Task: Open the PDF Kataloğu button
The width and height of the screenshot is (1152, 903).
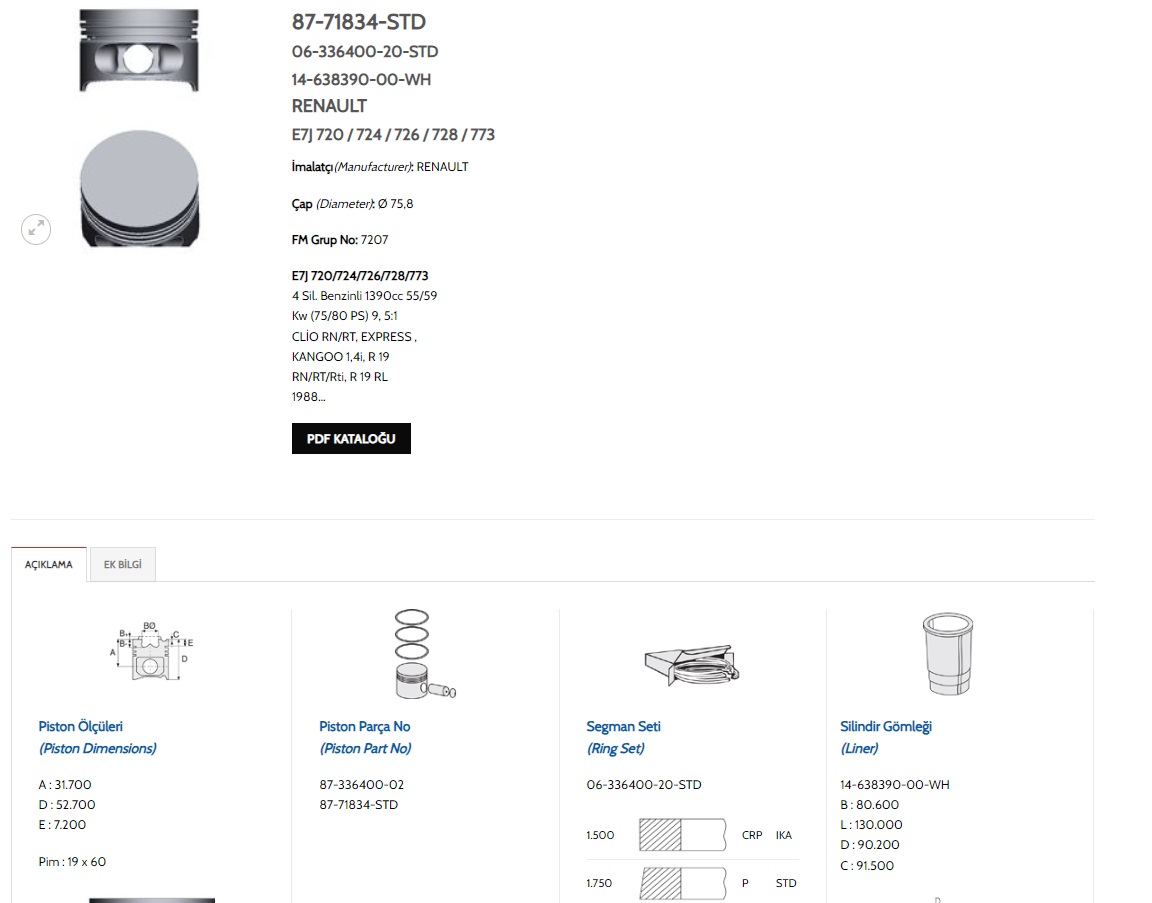Action: [351, 439]
